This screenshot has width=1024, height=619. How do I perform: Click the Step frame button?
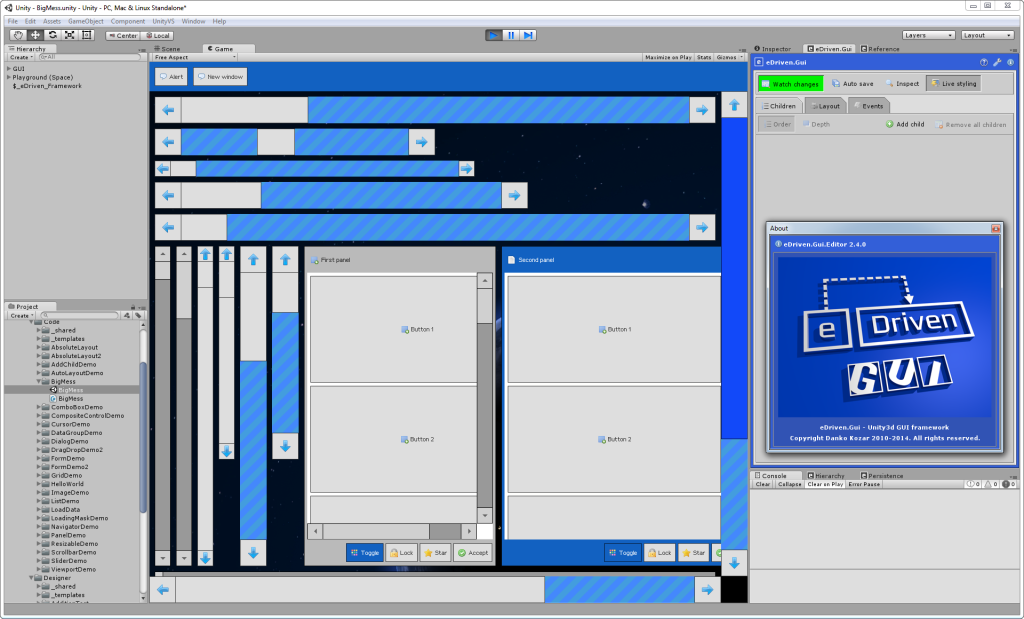pyautogui.click(x=528, y=35)
